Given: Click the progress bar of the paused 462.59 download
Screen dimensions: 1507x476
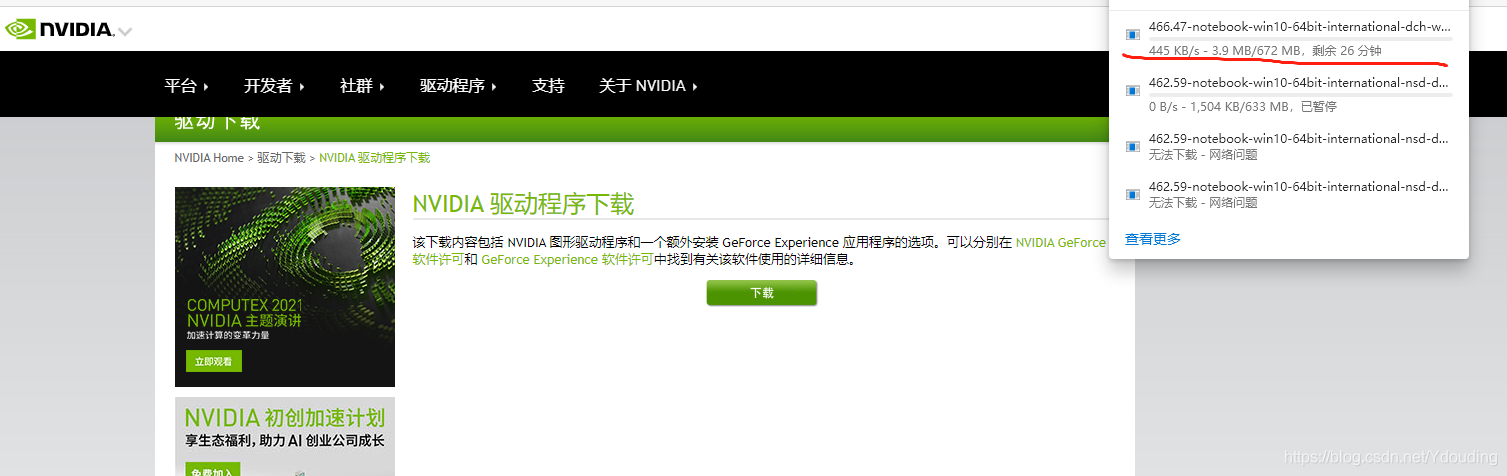Looking at the screenshot, I should click(x=1300, y=95).
